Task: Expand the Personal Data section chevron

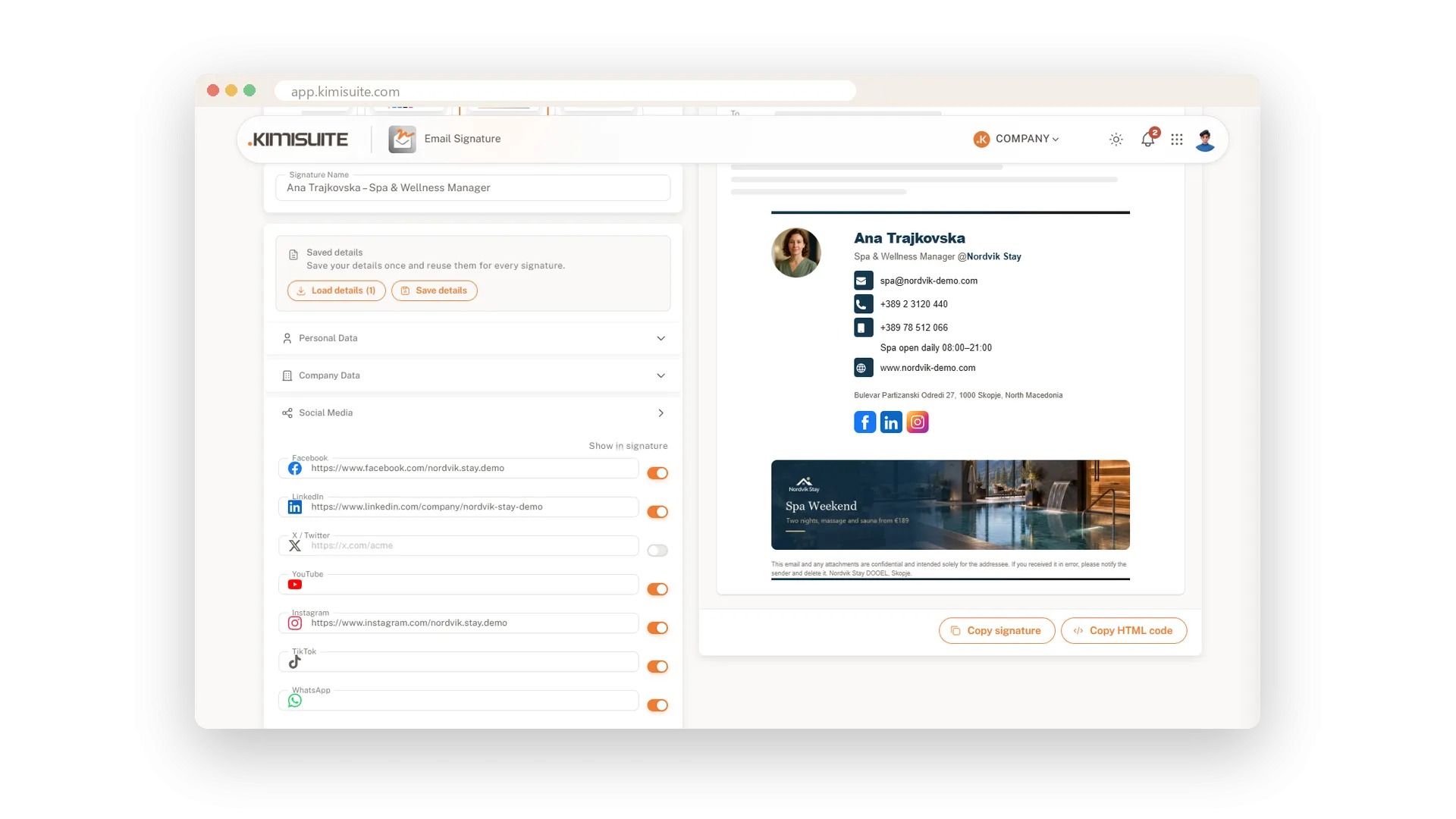Action: pos(661,338)
